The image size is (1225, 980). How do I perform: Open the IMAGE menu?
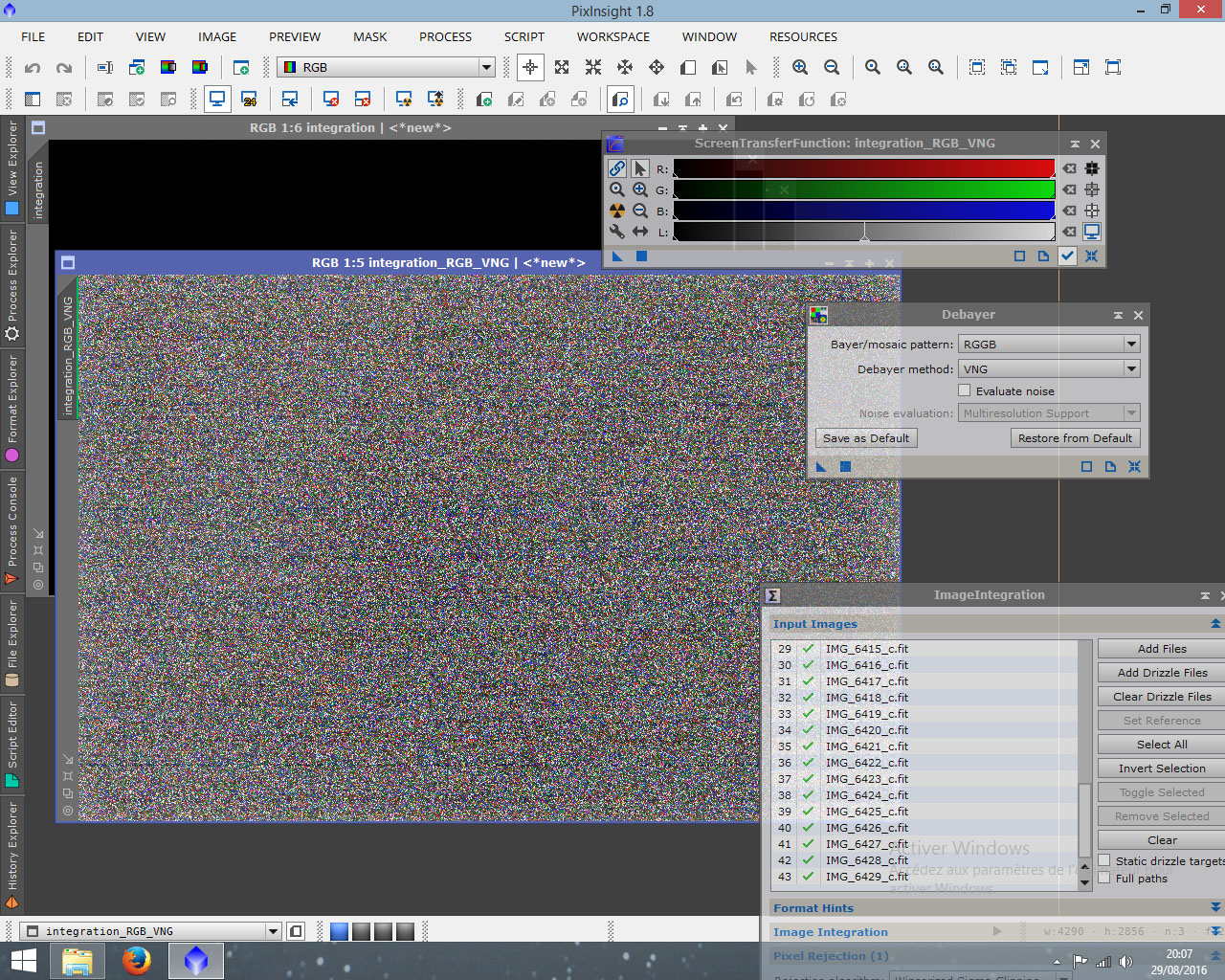coord(217,36)
